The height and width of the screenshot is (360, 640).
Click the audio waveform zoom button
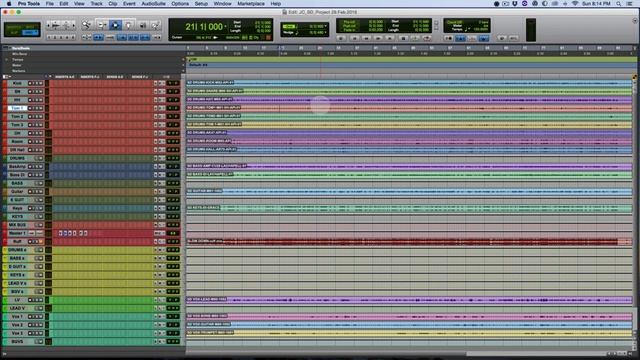pyautogui.click(x=55, y=25)
